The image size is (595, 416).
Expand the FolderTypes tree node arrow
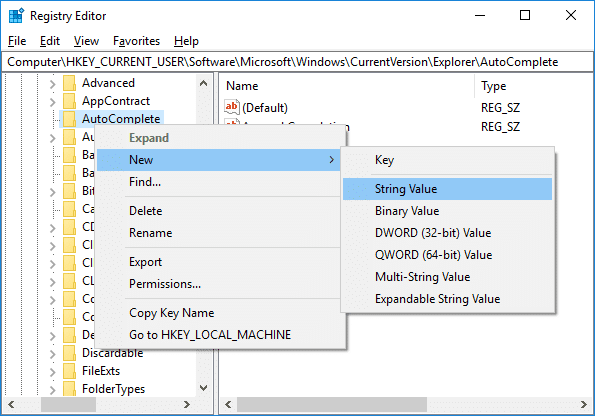52,389
